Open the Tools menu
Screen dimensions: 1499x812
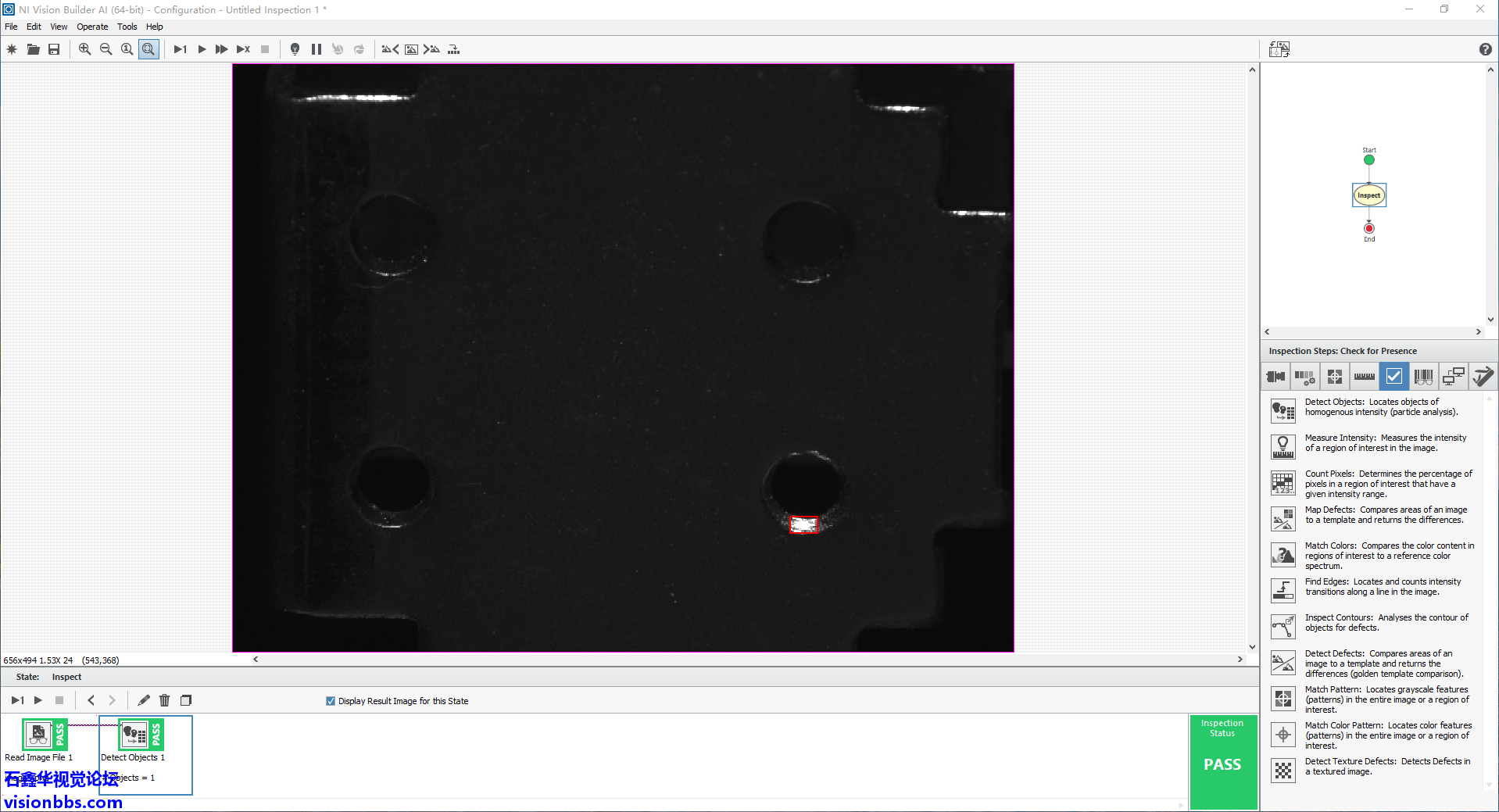coord(127,27)
